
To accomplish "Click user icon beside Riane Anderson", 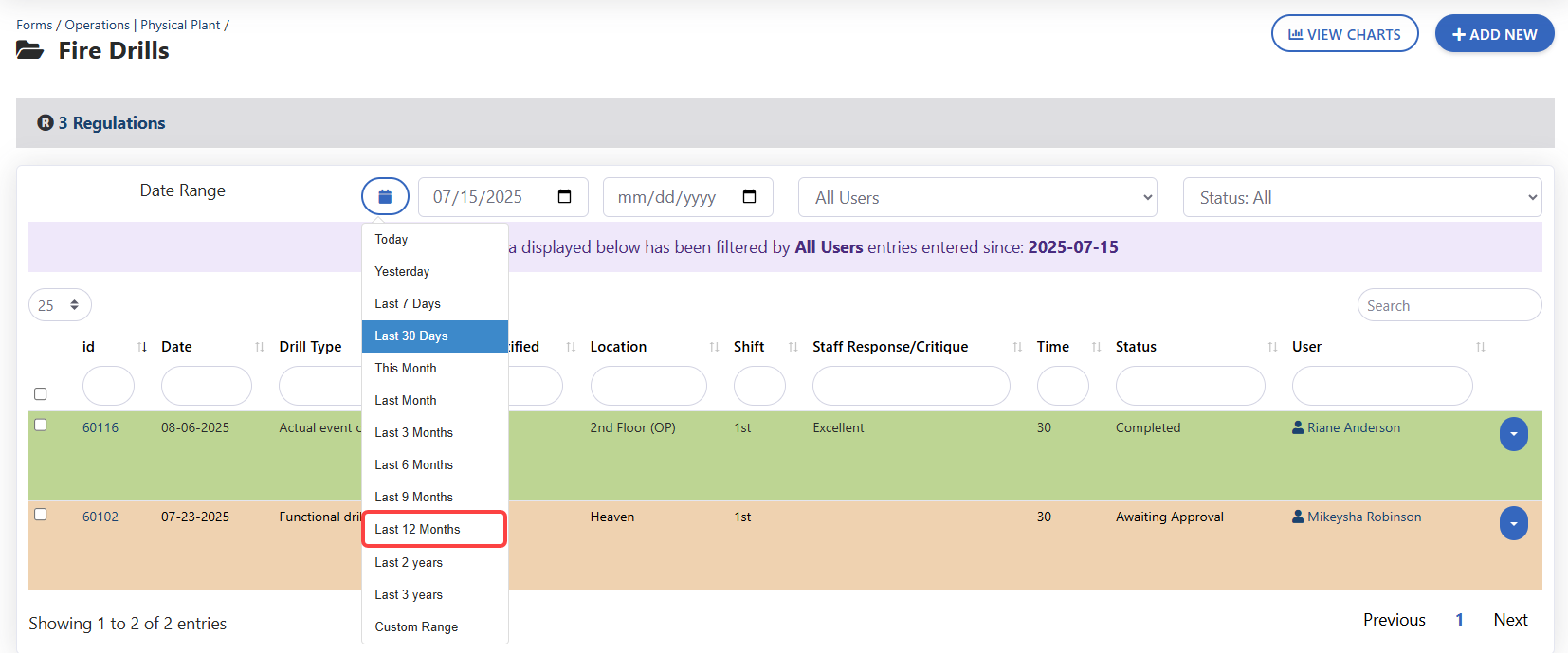I will [x=1298, y=427].
